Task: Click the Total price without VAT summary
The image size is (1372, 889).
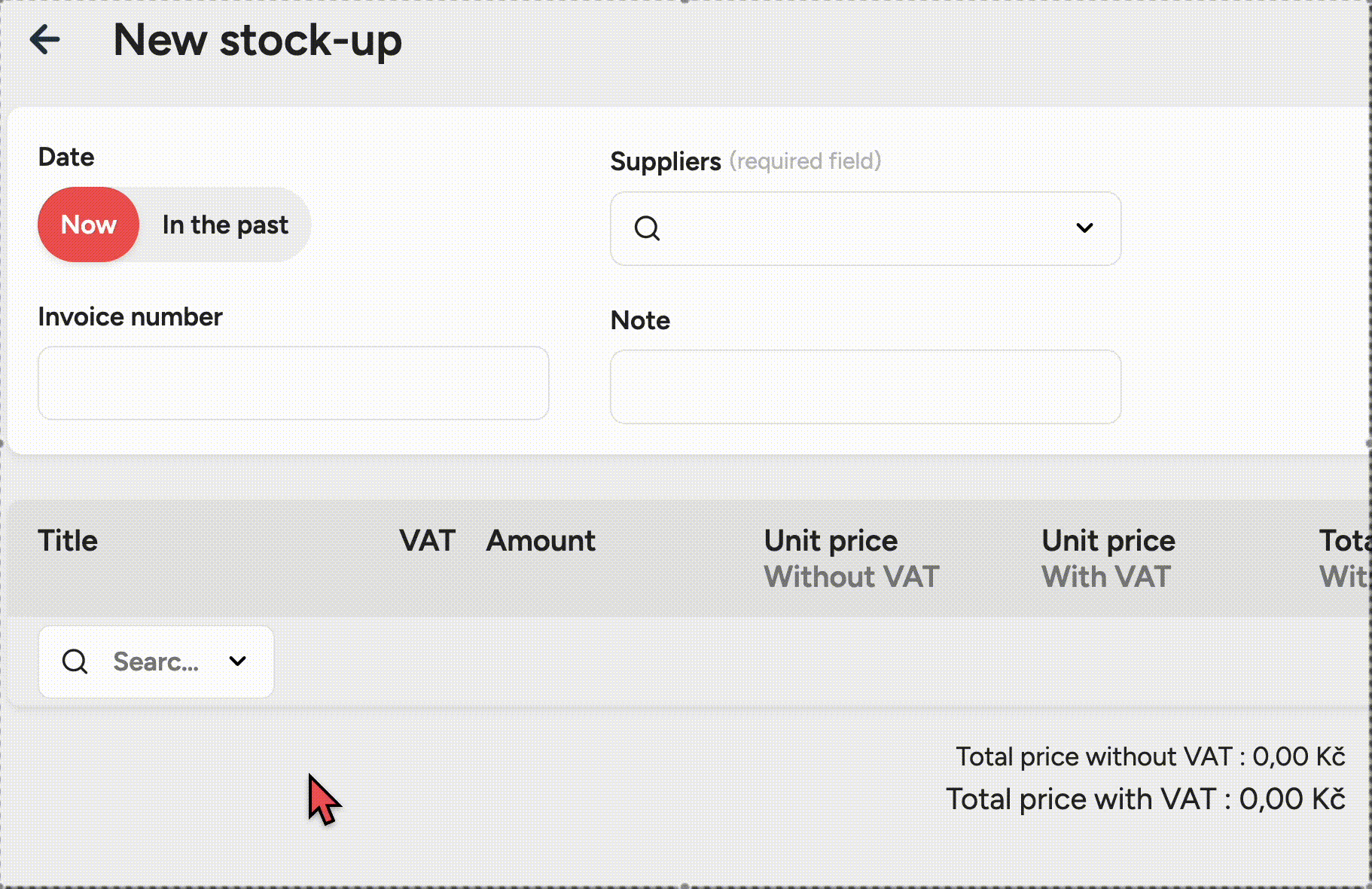Action: click(x=1150, y=756)
